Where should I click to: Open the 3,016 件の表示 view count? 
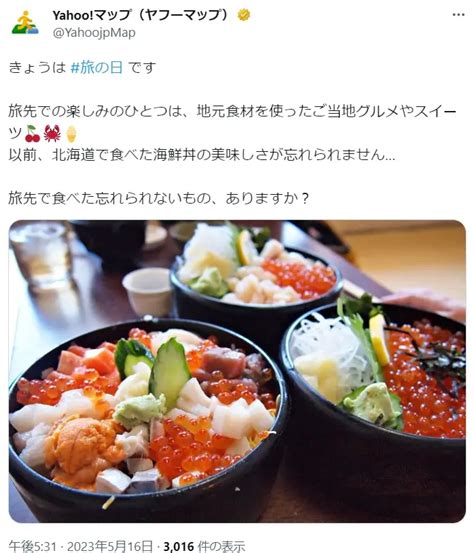[204, 546]
